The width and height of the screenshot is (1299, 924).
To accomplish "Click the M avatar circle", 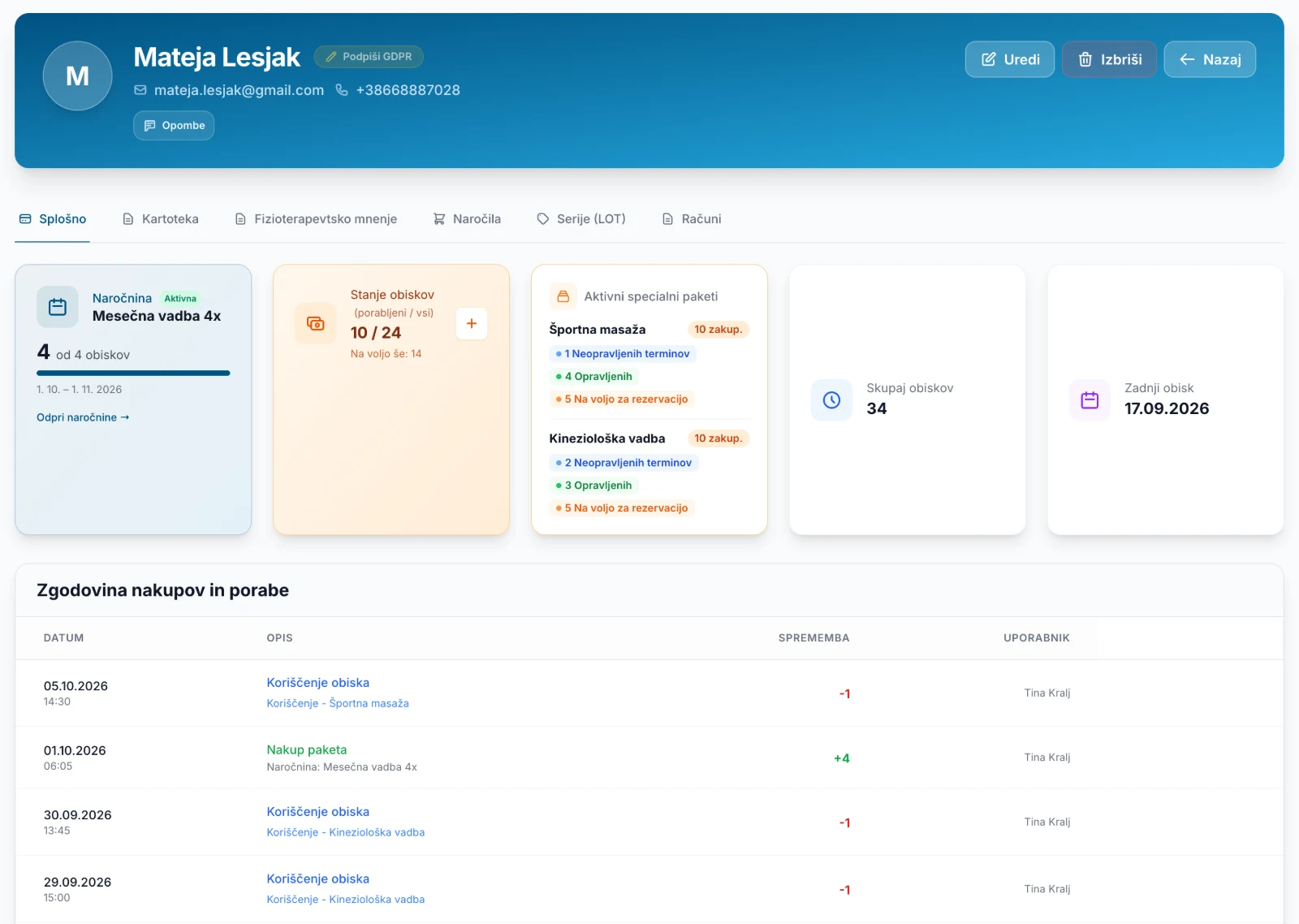I will 77,76.
